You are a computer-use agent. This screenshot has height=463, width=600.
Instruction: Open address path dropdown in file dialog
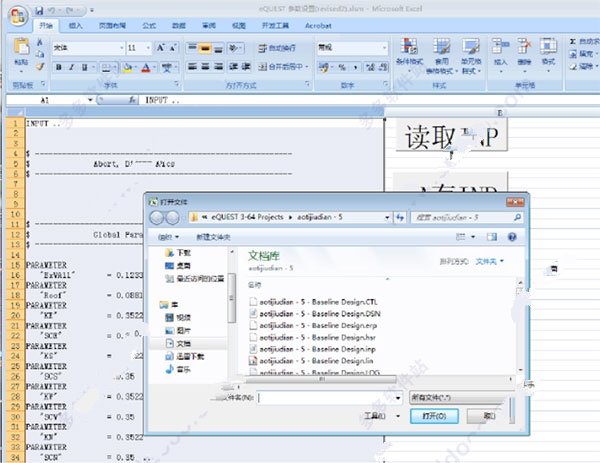[387, 217]
